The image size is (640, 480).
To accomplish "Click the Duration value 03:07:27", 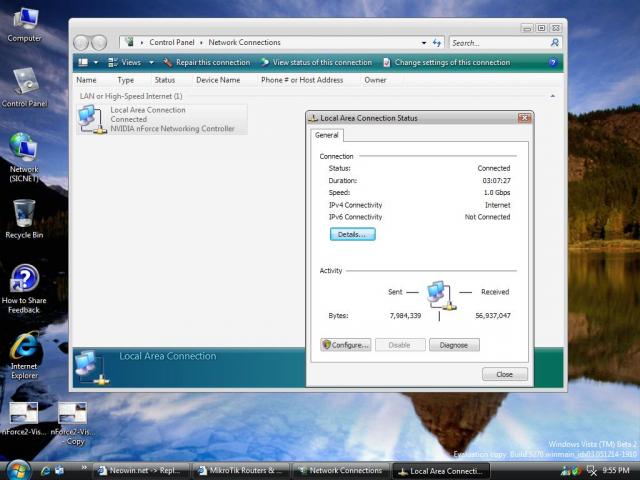I will pyautogui.click(x=496, y=180).
